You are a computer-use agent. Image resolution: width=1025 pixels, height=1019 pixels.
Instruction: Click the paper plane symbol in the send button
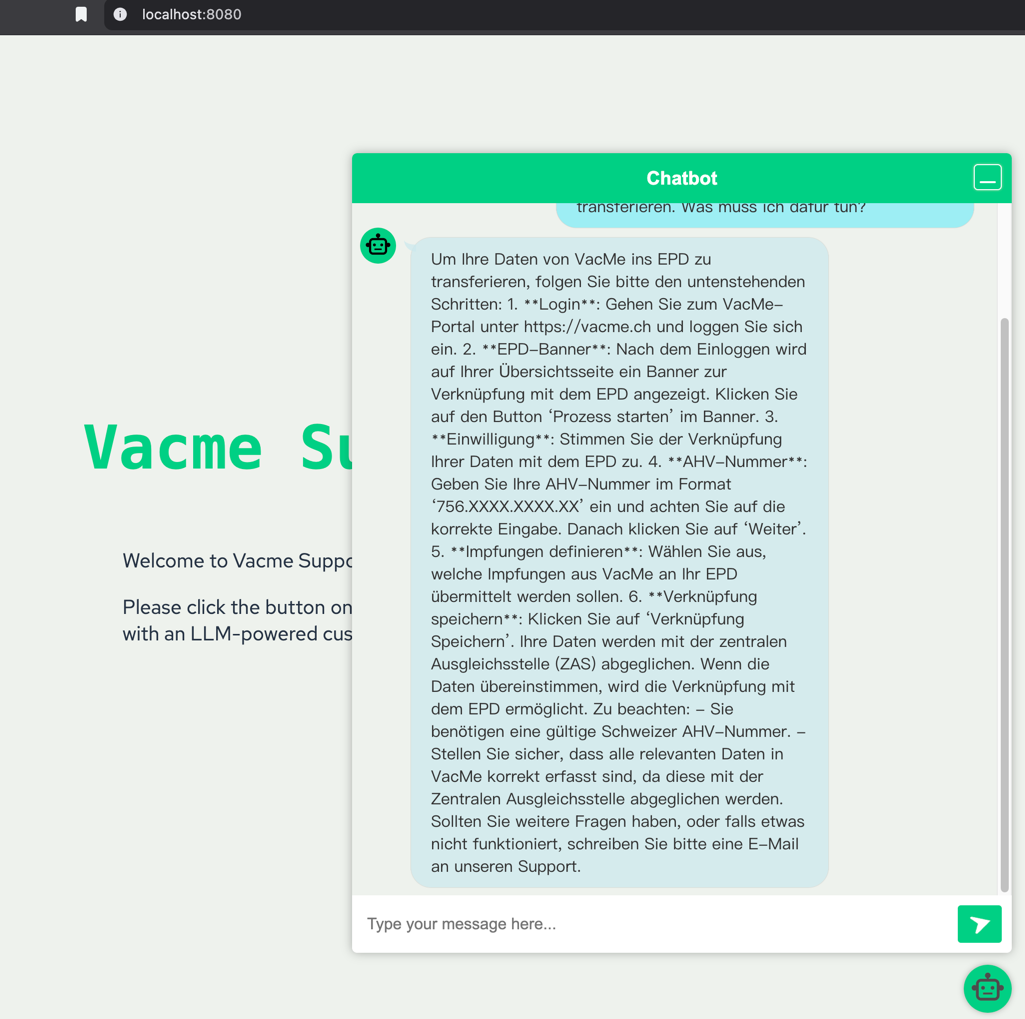point(979,923)
